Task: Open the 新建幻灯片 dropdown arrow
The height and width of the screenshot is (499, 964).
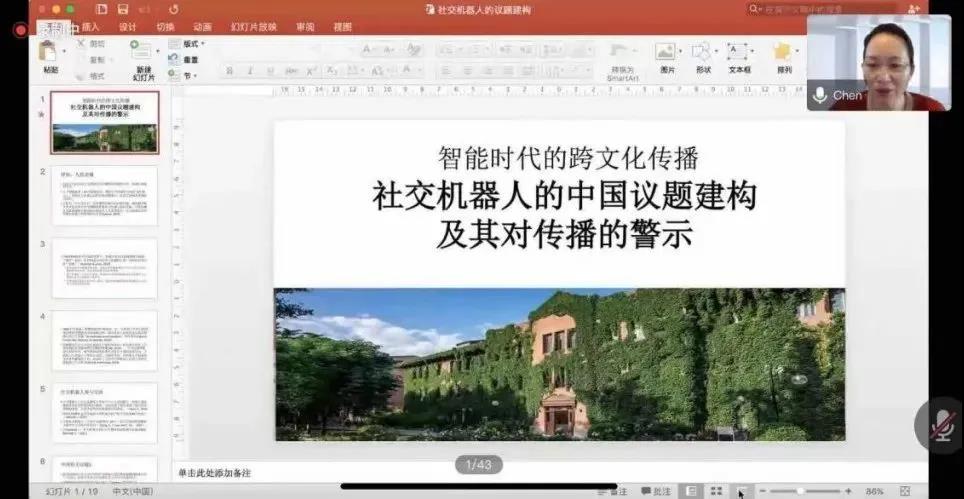Action: [x=158, y=50]
